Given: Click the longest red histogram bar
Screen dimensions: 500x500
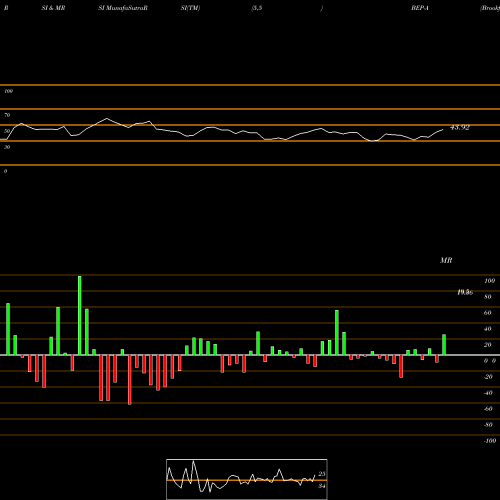Looking at the screenshot, I should tap(130, 380).
